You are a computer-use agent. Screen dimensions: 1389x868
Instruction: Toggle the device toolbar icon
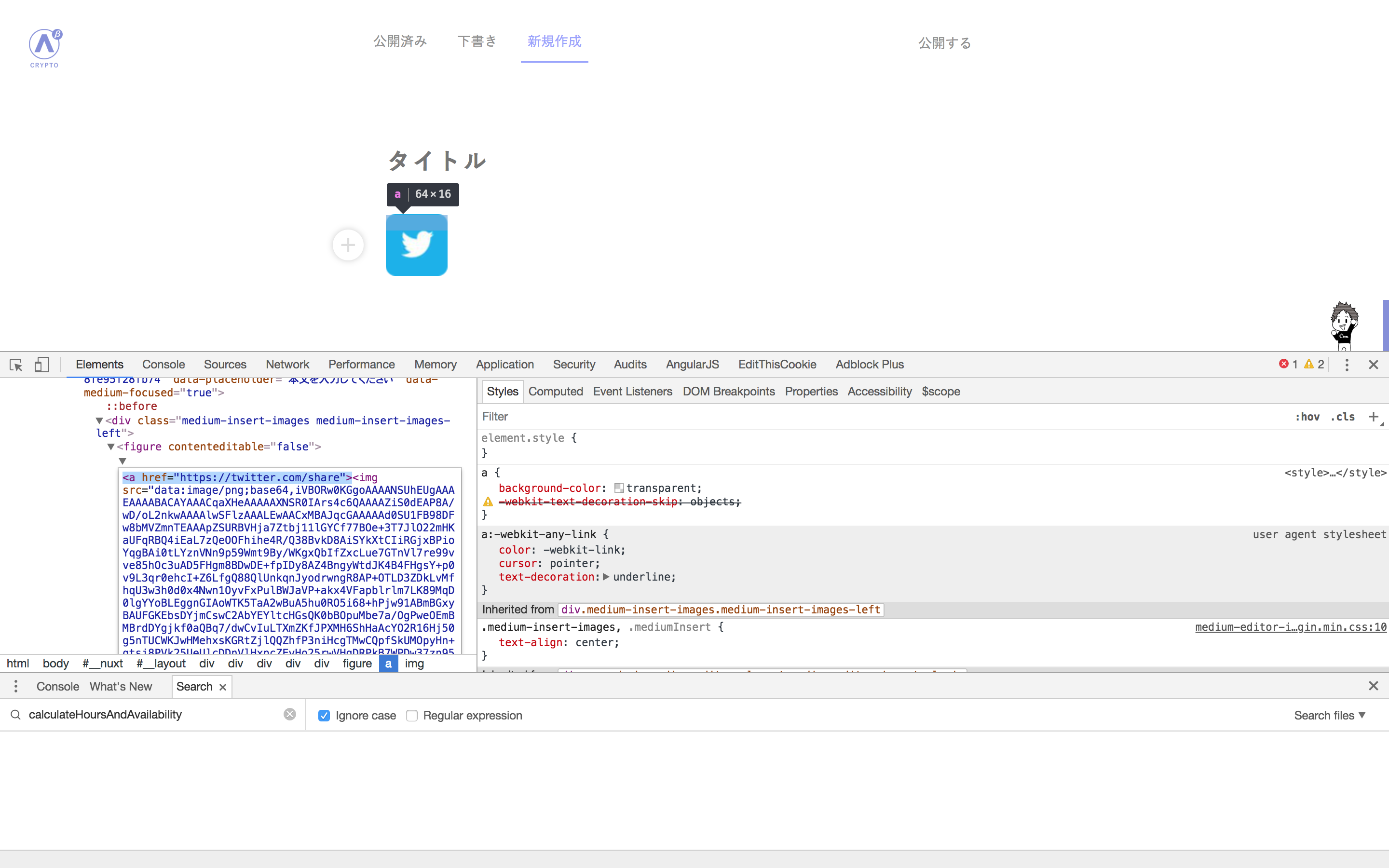[41, 365]
